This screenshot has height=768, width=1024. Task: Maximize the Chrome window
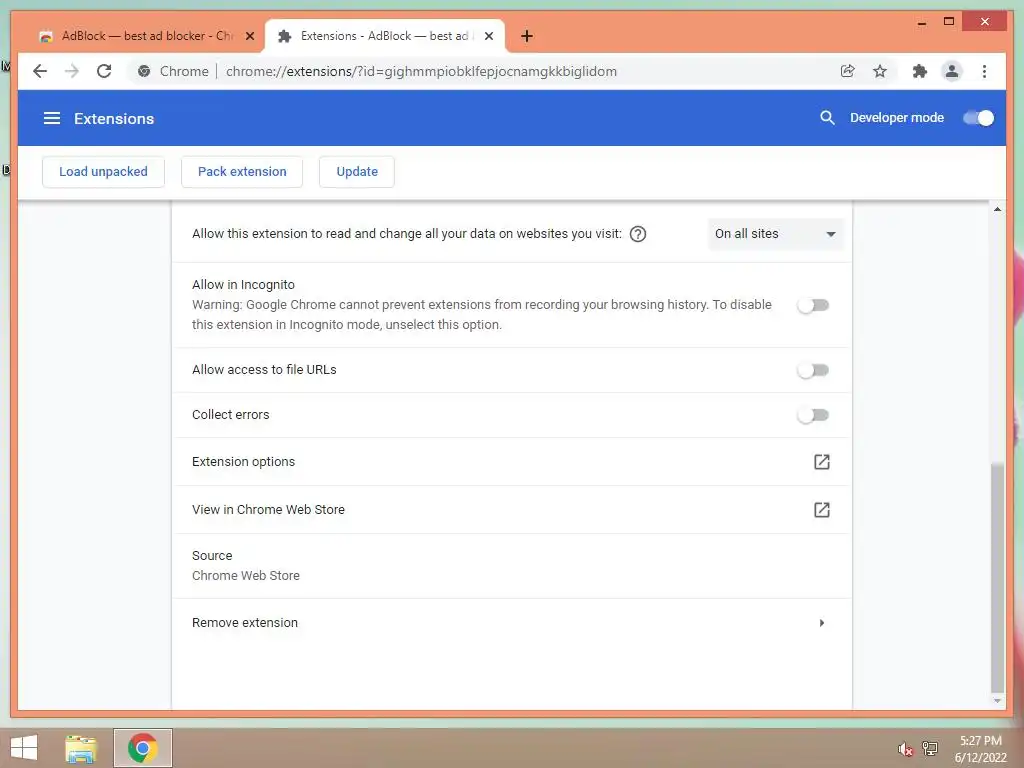949,22
